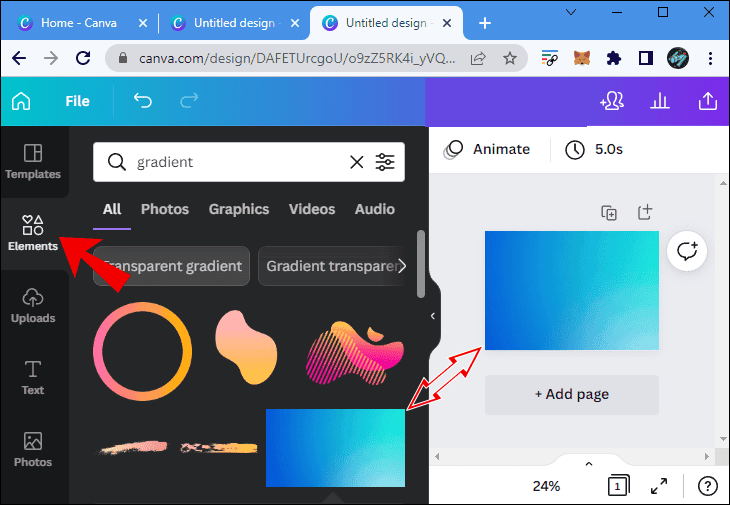Viewport: 730px width, 505px height.
Task: Open search filter options icon
Action: tap(385, 162)
